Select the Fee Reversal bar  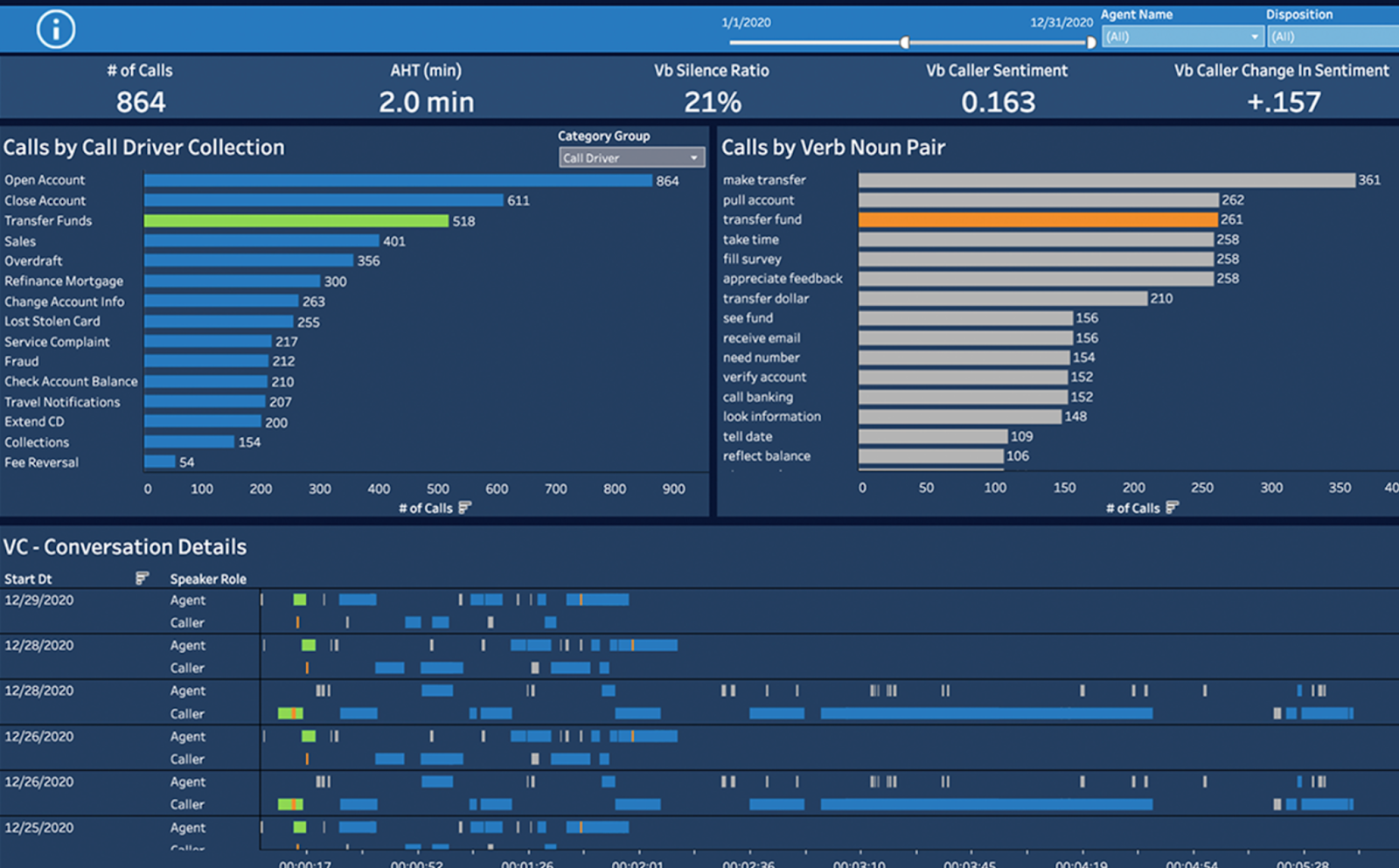[x=160, y=462]
